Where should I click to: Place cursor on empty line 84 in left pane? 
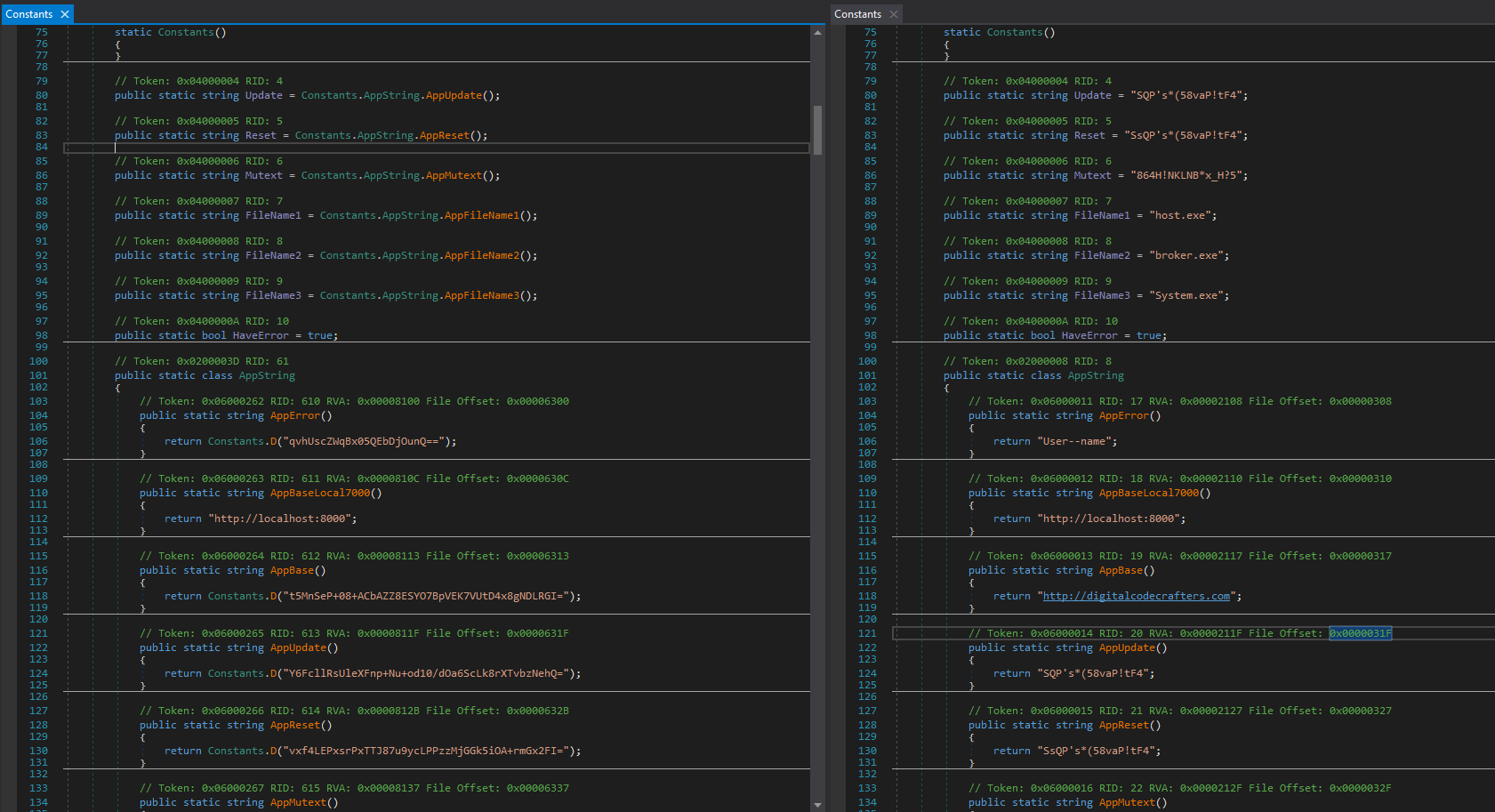[x=356, y=148]
